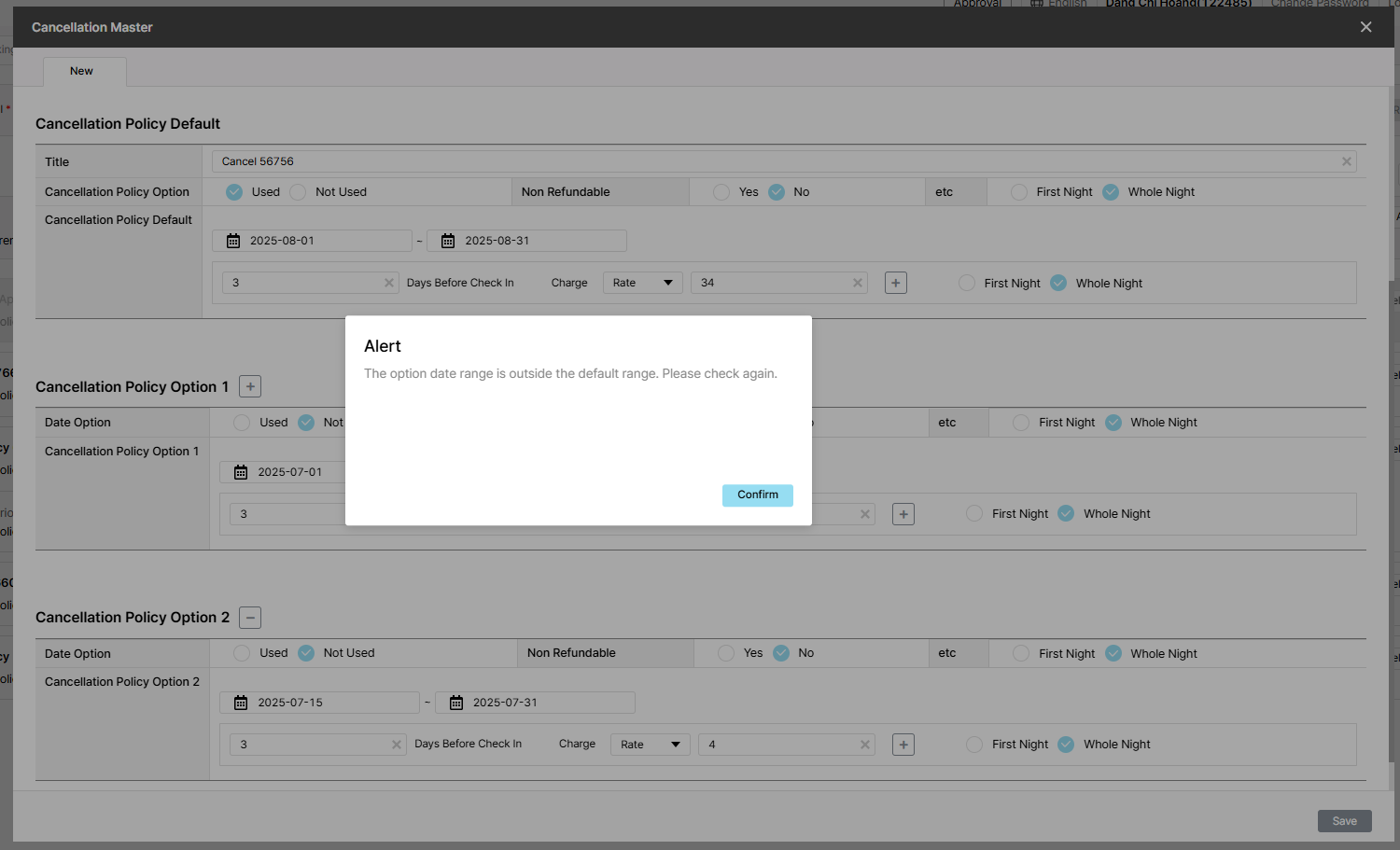
Task: Select Not Used for Option 1 Date Option
Action: pyautogui.click(x=306, y=423)
